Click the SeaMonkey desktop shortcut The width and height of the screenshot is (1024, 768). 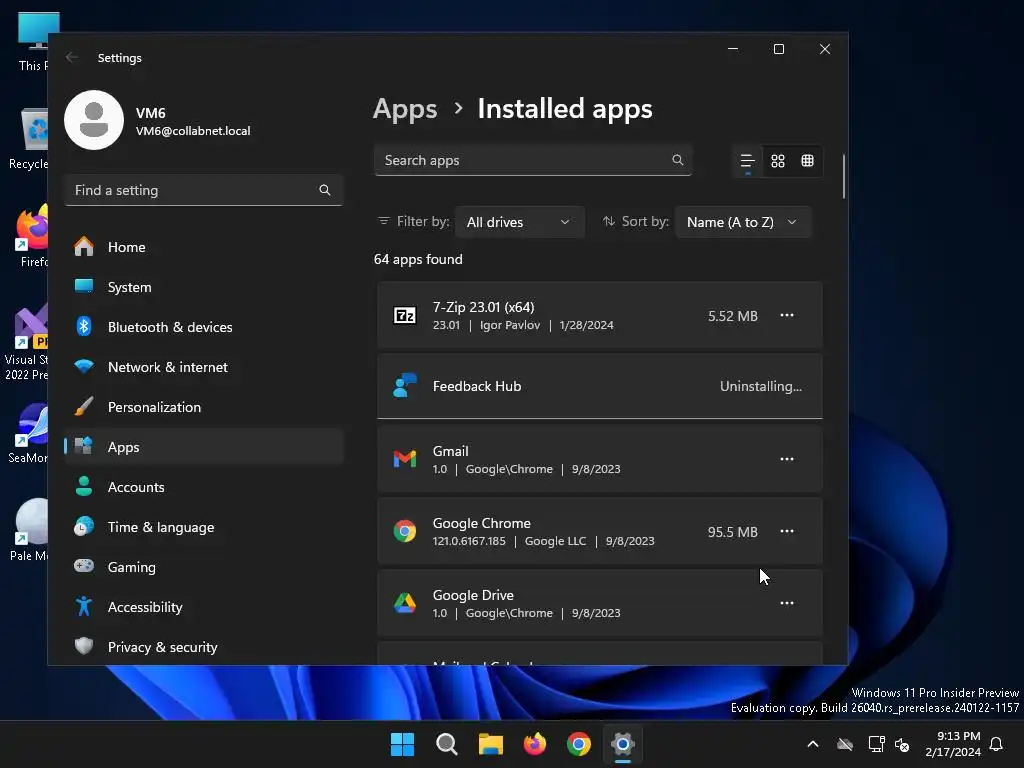tap(27, 434)
